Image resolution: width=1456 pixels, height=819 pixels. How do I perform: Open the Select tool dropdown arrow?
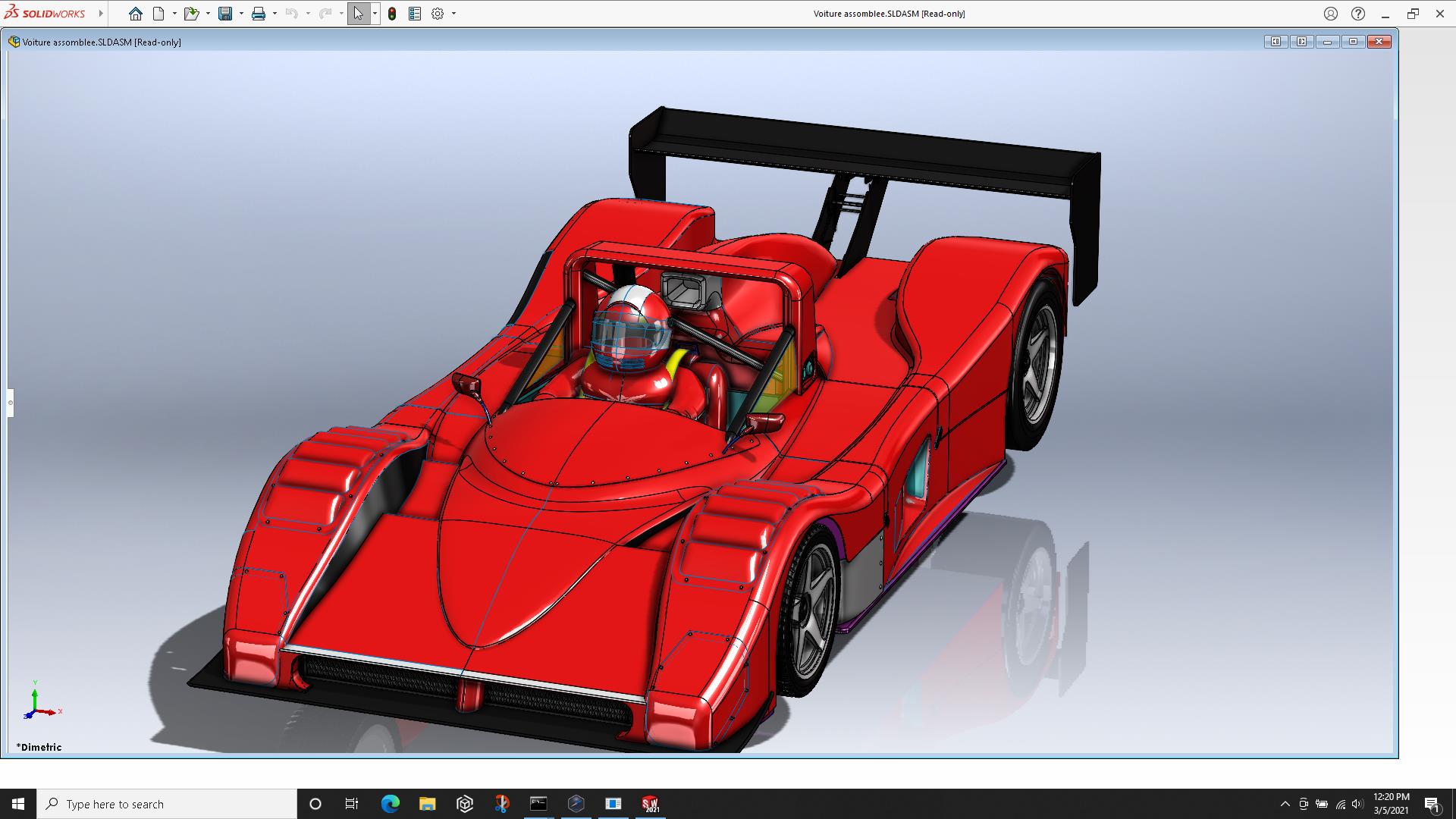[x=375, y=14]
